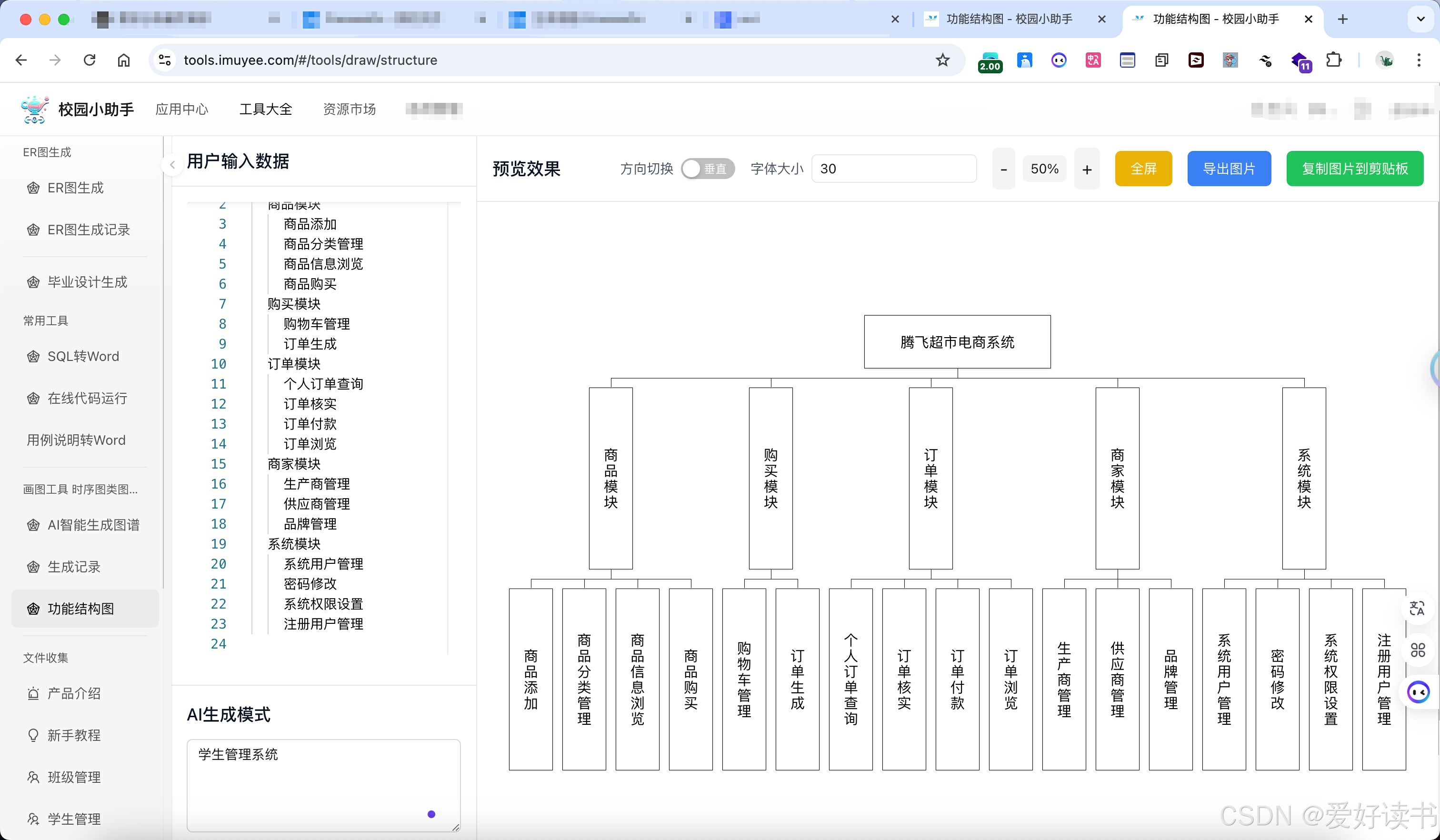Open SQL转Word tool from sidebar

tap(83, 357)
